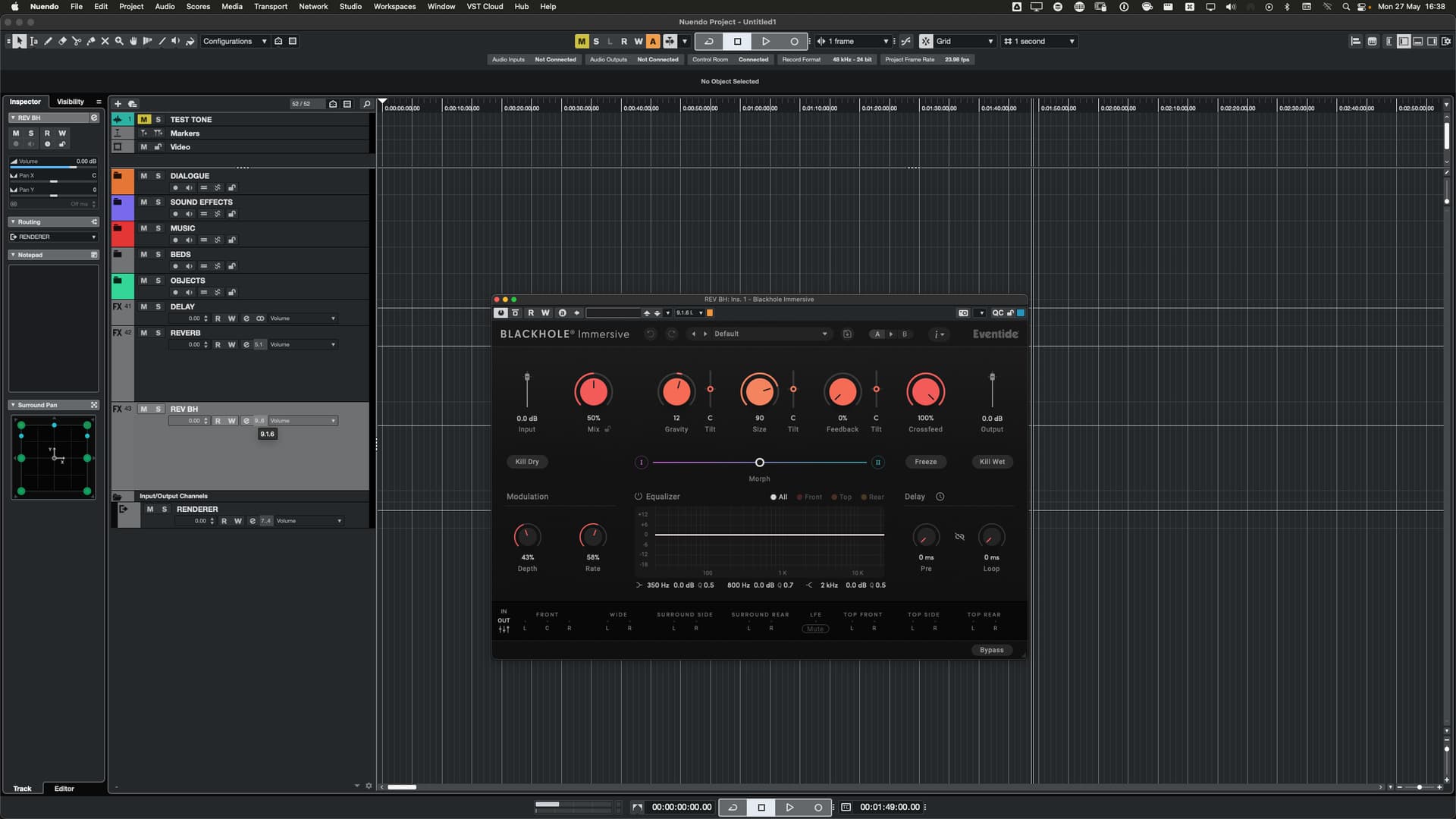Select the Zoom magnifier tool
This screenshot has width=1456, height=819.
coord(119,41)
